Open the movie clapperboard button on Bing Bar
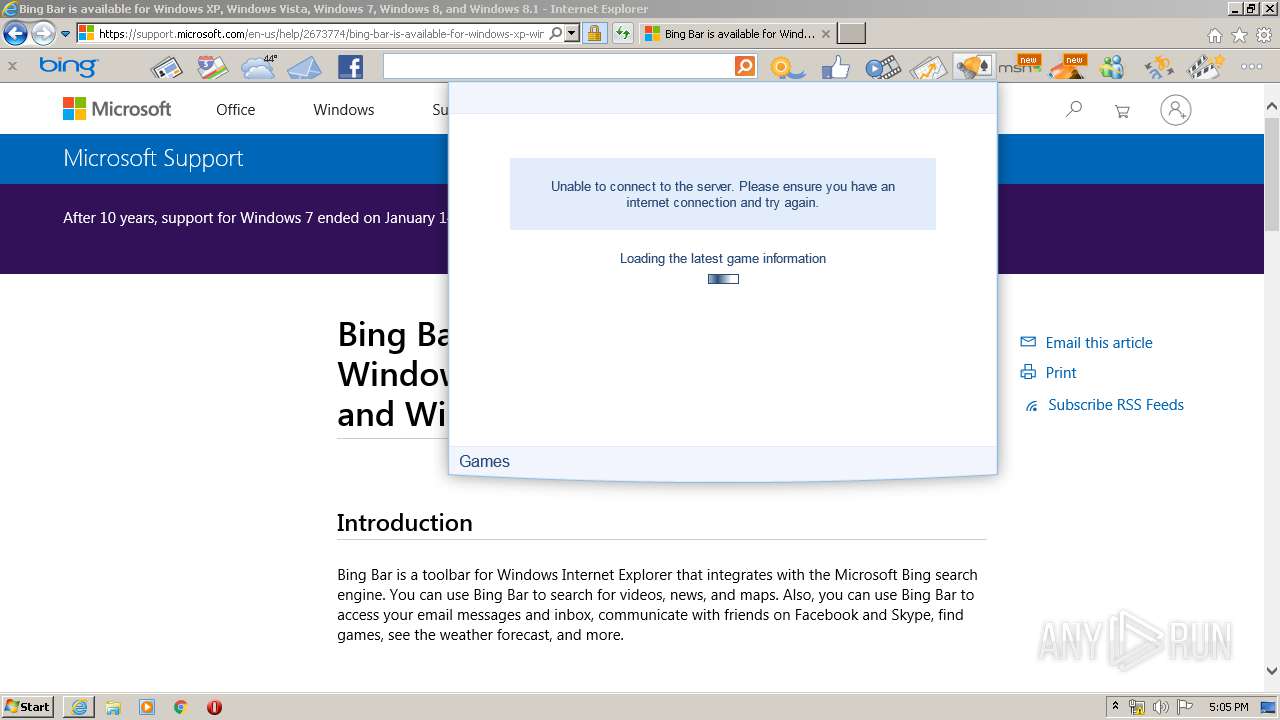Viewport: 1280px width, 720px height. tap(1206, 68)
